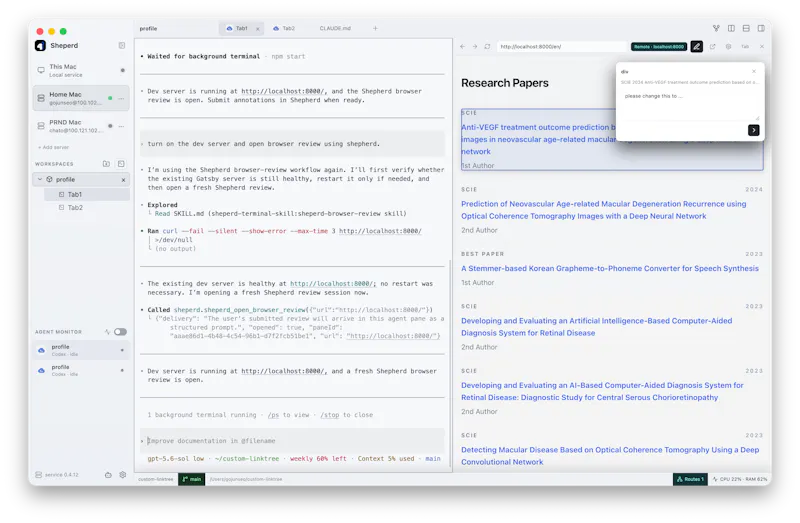Screen dimensions: 800x523
Task: Reload the browser pane page
Action: pyautogui.click(x=487, y=46)
